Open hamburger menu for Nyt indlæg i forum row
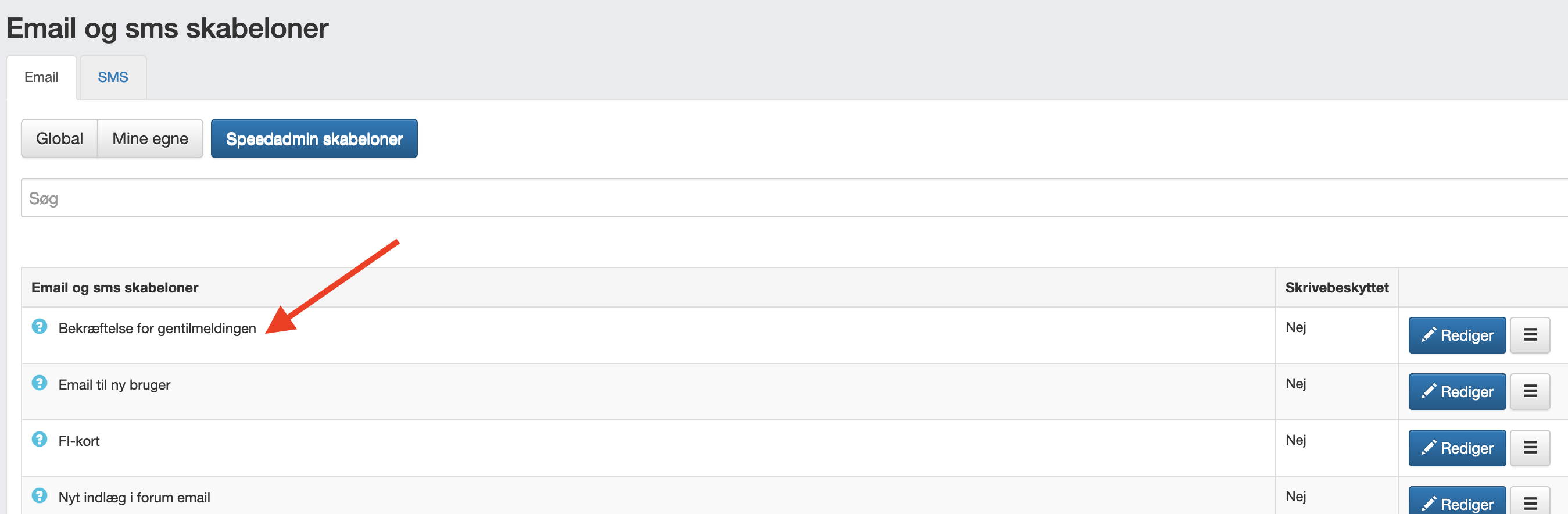The width and height of the screenshot is (1568, 514). tap(1530, 501)
